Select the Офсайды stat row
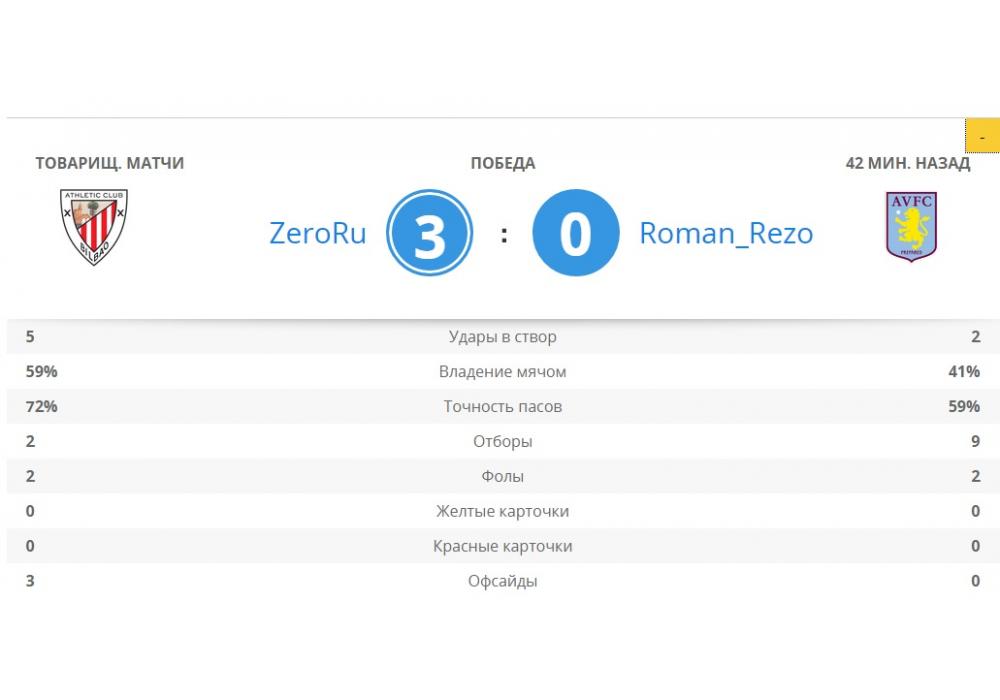1000x700 pixels. click(x=502, y=581)
